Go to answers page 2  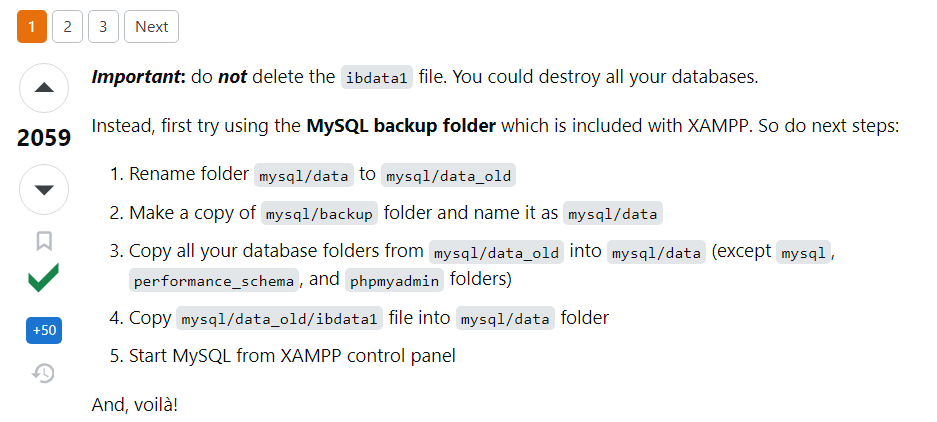click(68, 27)
